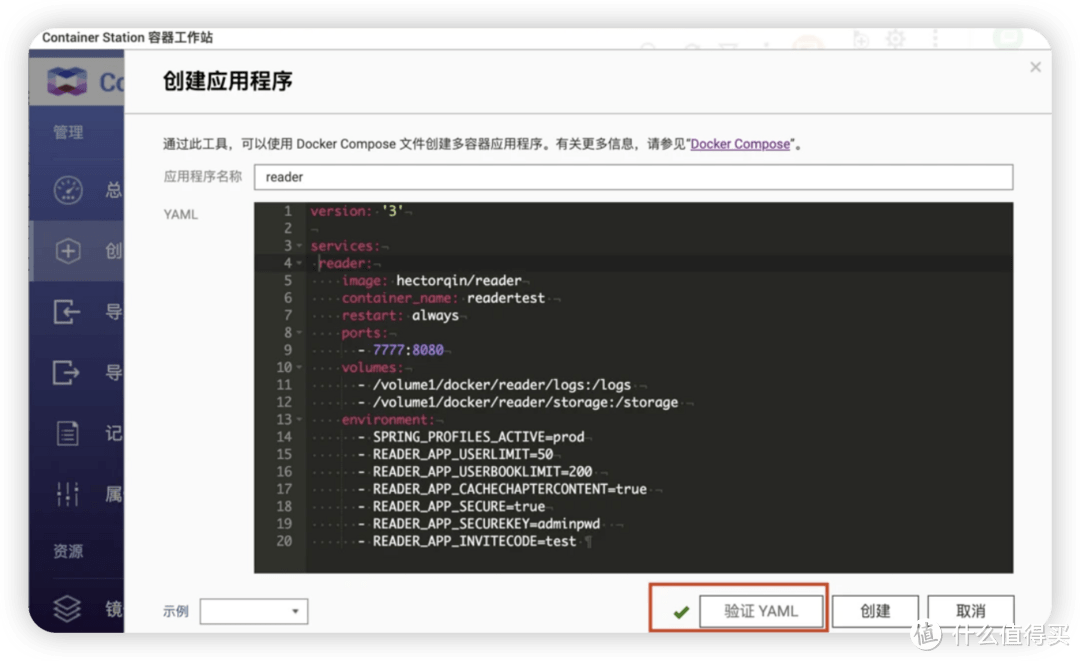Click the 创建 button
This screenshot has height=661, width=1080.
click(x=875, y=611)
